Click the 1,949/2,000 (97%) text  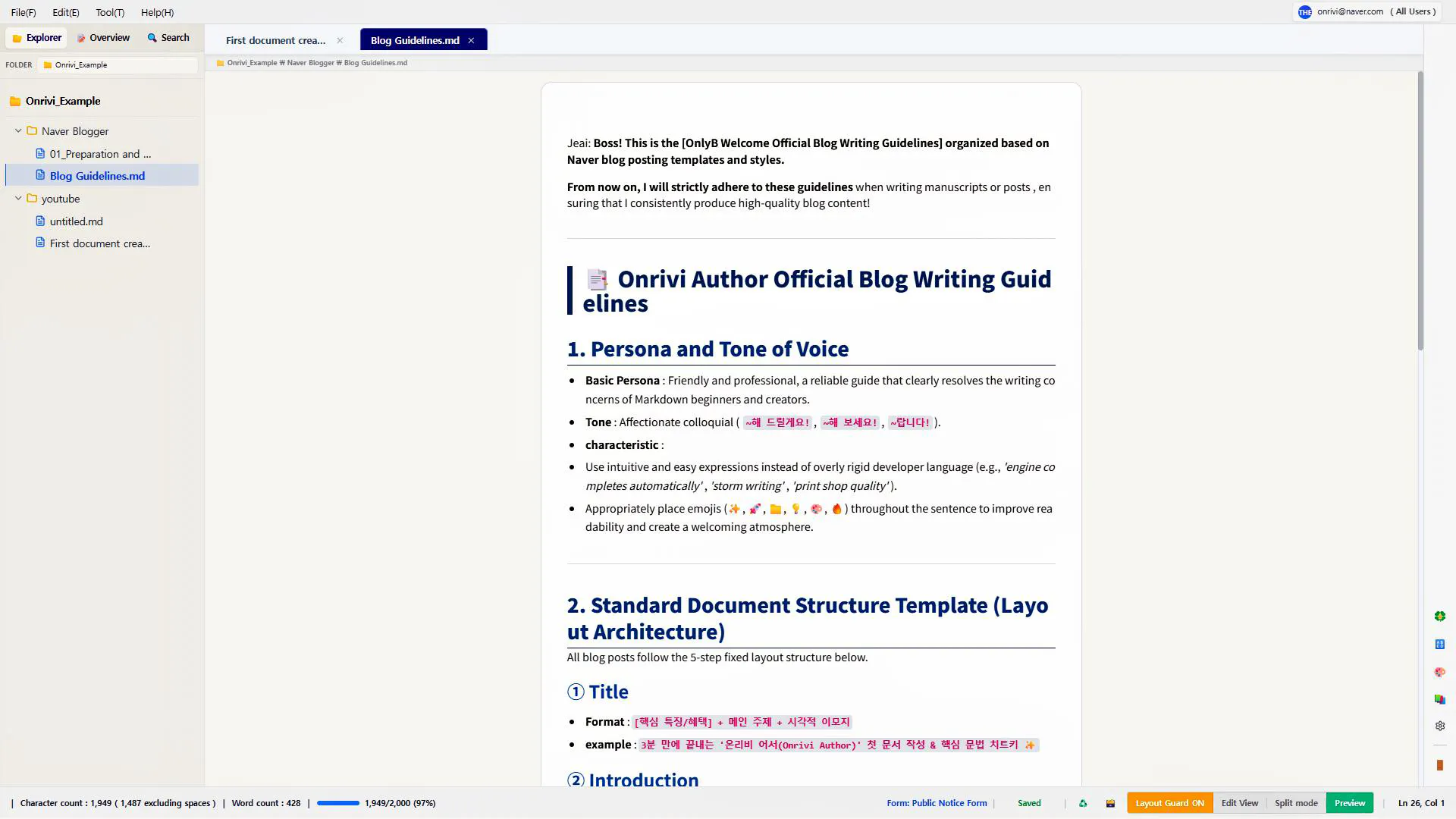tap(400, 803)
